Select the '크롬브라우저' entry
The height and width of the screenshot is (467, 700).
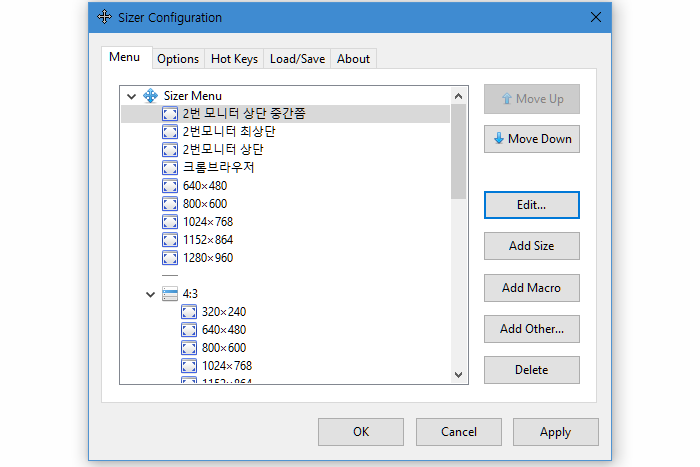[218, 168]
